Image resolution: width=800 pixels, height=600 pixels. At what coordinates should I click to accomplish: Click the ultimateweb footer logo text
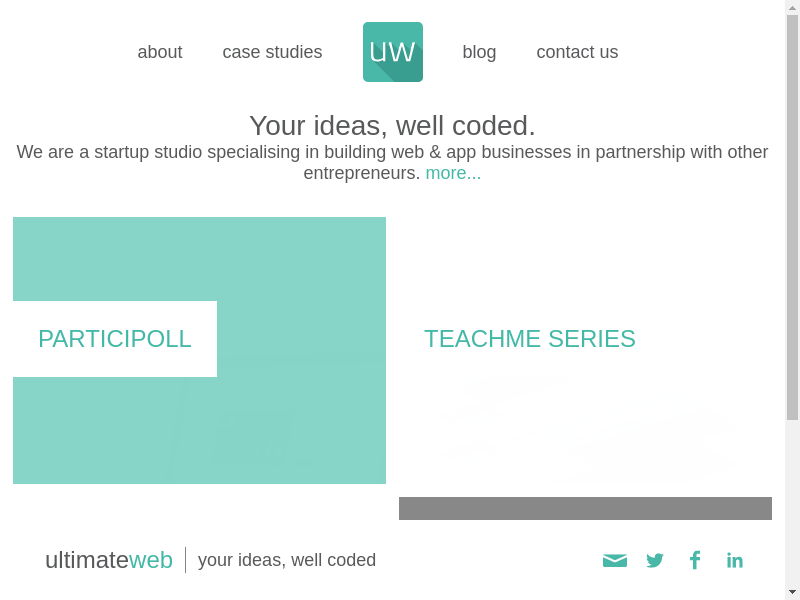pyautogui.click(x=109, y=560)
